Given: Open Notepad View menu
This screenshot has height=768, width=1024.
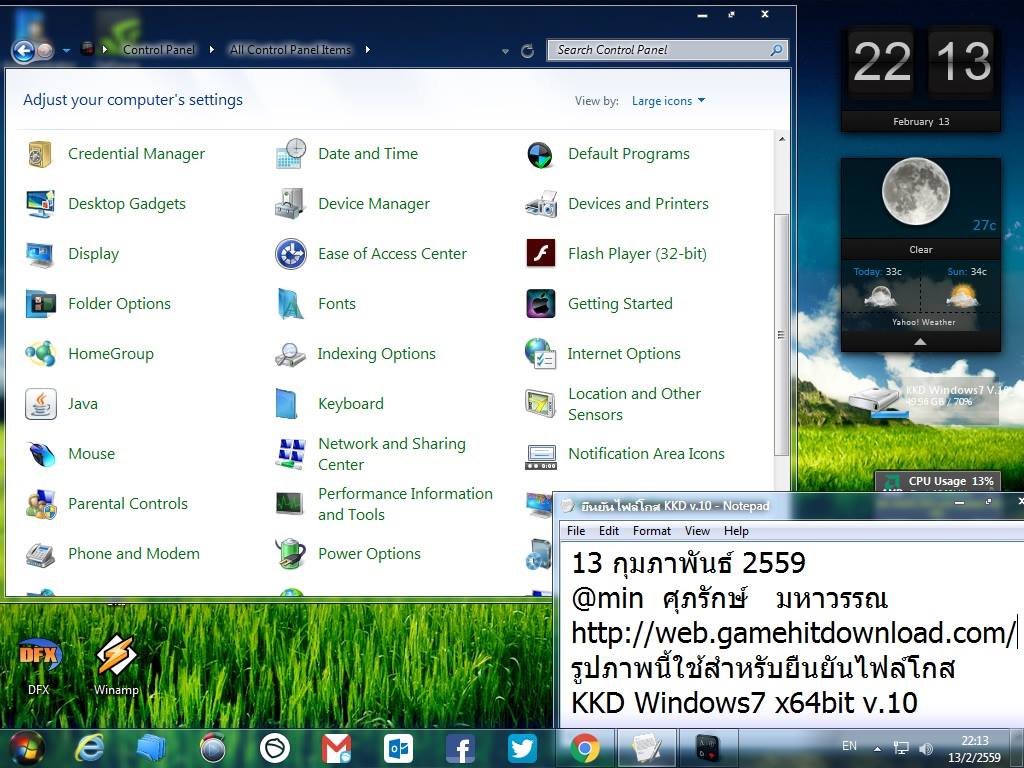Looking at the screenshot, I should 697,531.
